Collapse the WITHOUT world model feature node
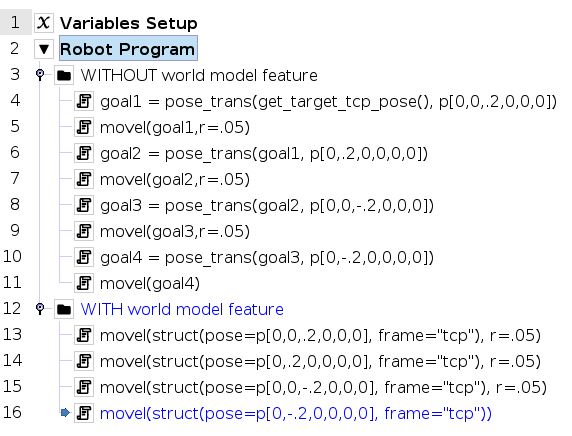Image resolution: width=572 pixels, height=436 pixels. tap(40, 74)
